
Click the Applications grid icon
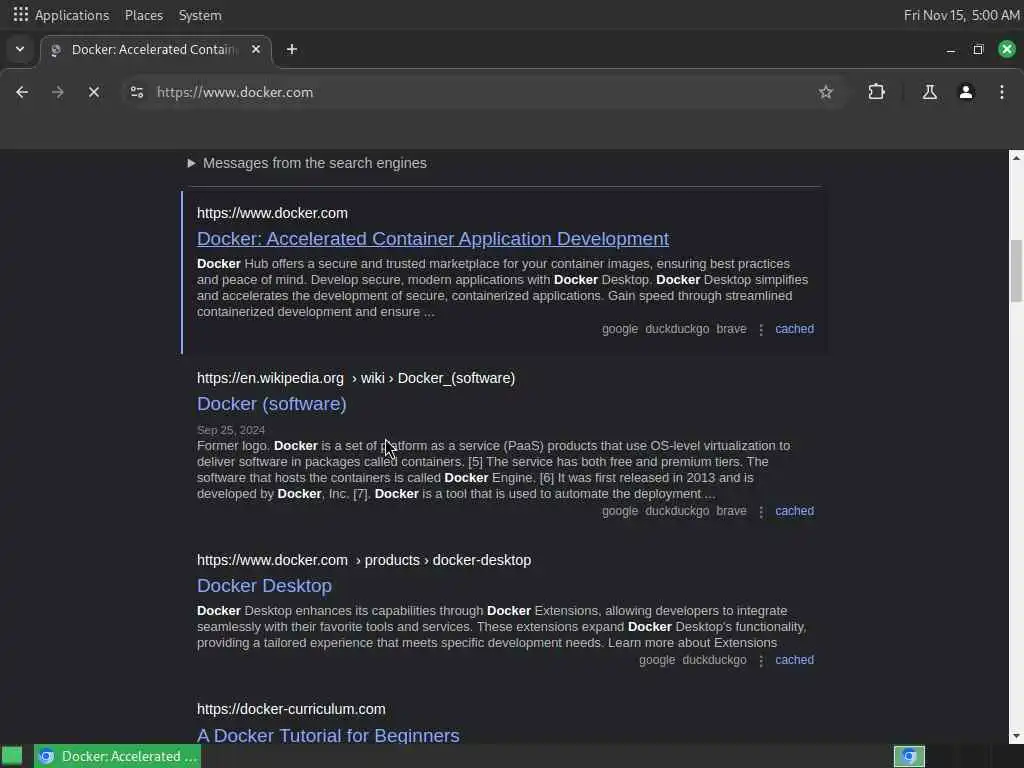tap(20, 14)
